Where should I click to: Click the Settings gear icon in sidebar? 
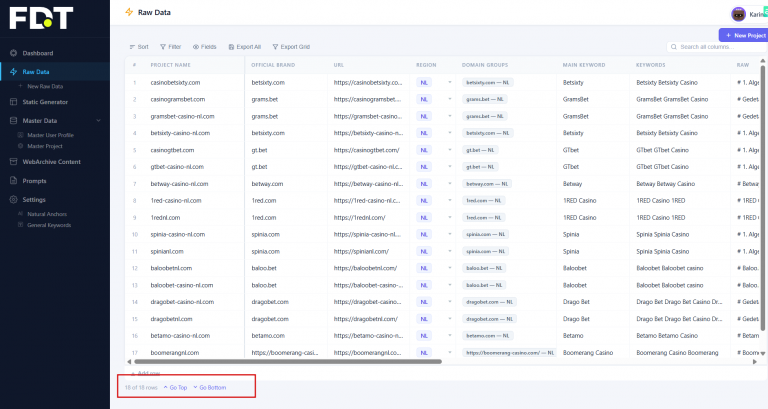pyautogui.click(x=14, y=199)
